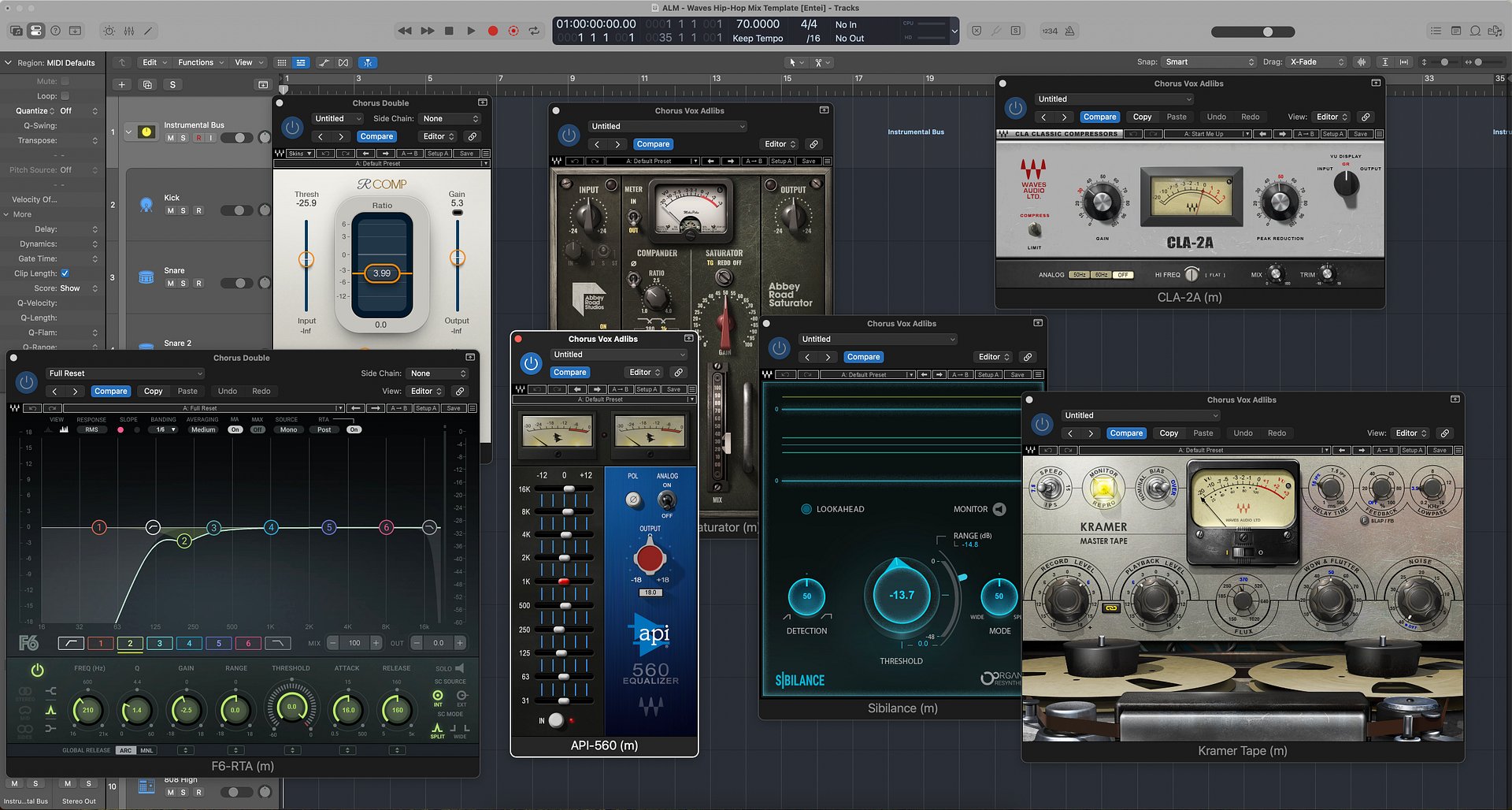Click the RComp Threshold slider handle
The width and height of the screenshot is (1512, 810).
coord(306,258)
